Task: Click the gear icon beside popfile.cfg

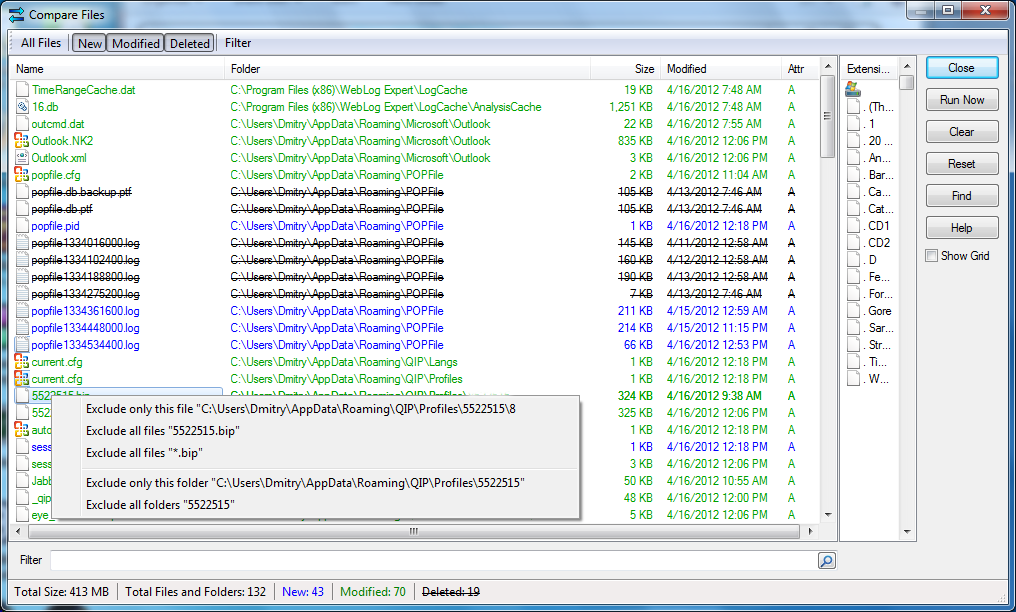Action: (x=22, y=175)
